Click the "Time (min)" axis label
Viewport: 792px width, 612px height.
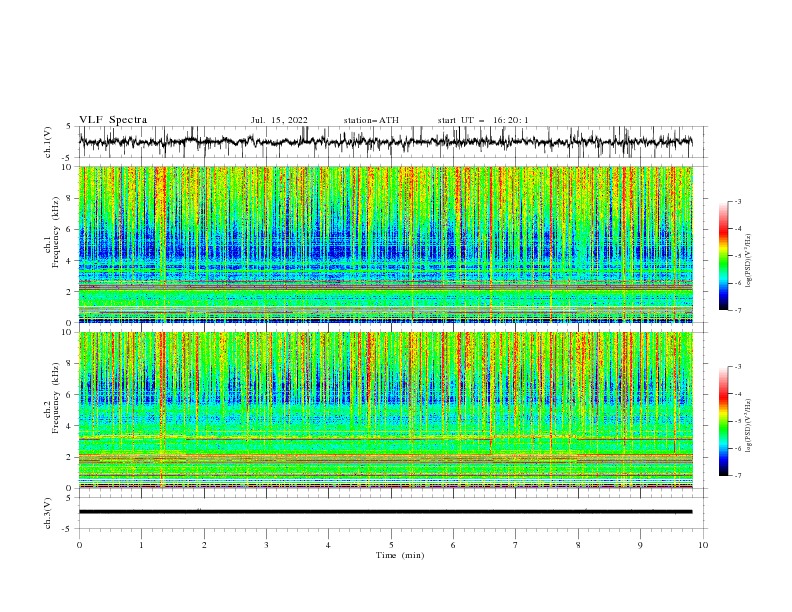click(x=400, y=555)
